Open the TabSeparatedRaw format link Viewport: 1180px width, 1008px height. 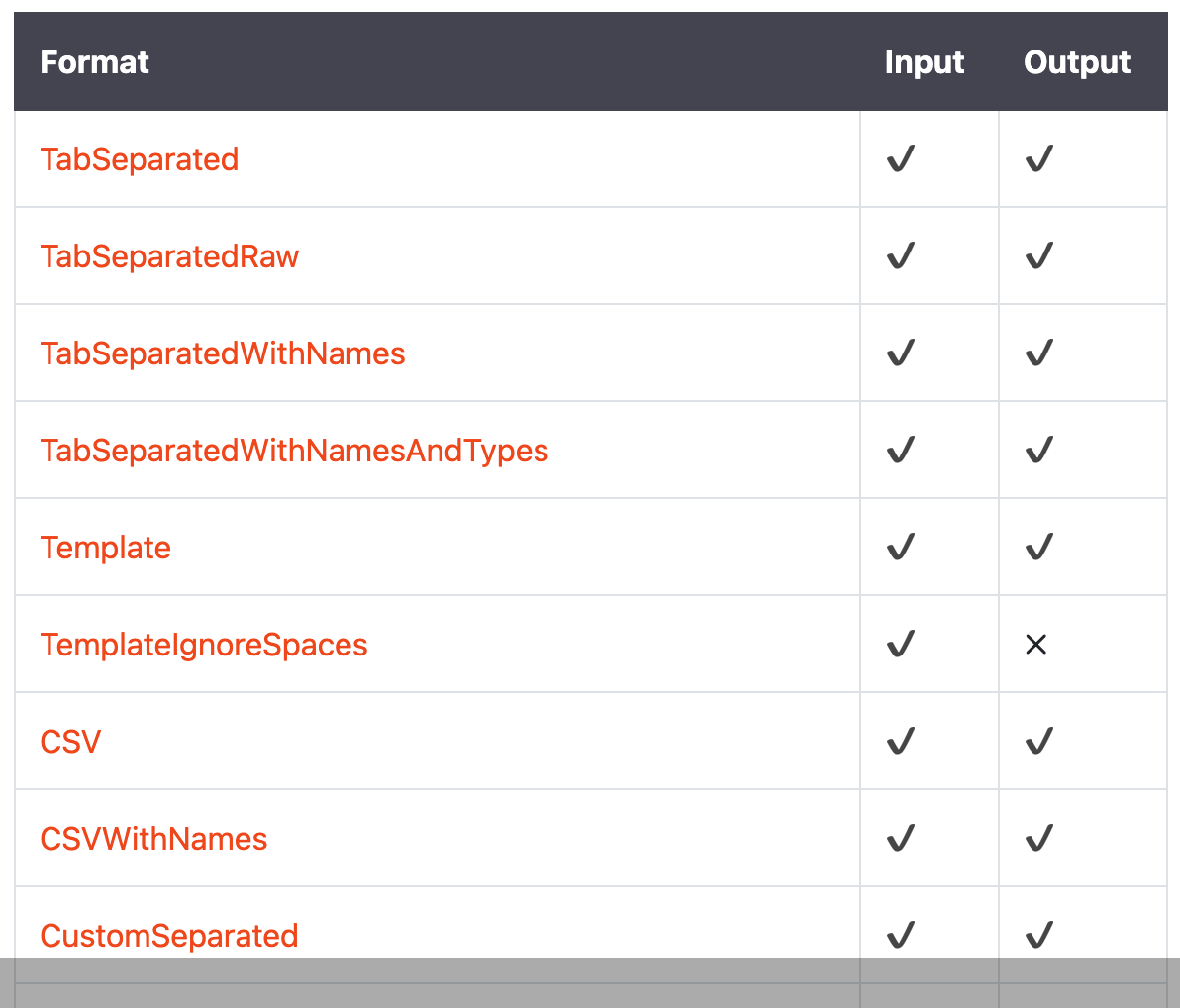pyautogui.click(x=169, y=256)
